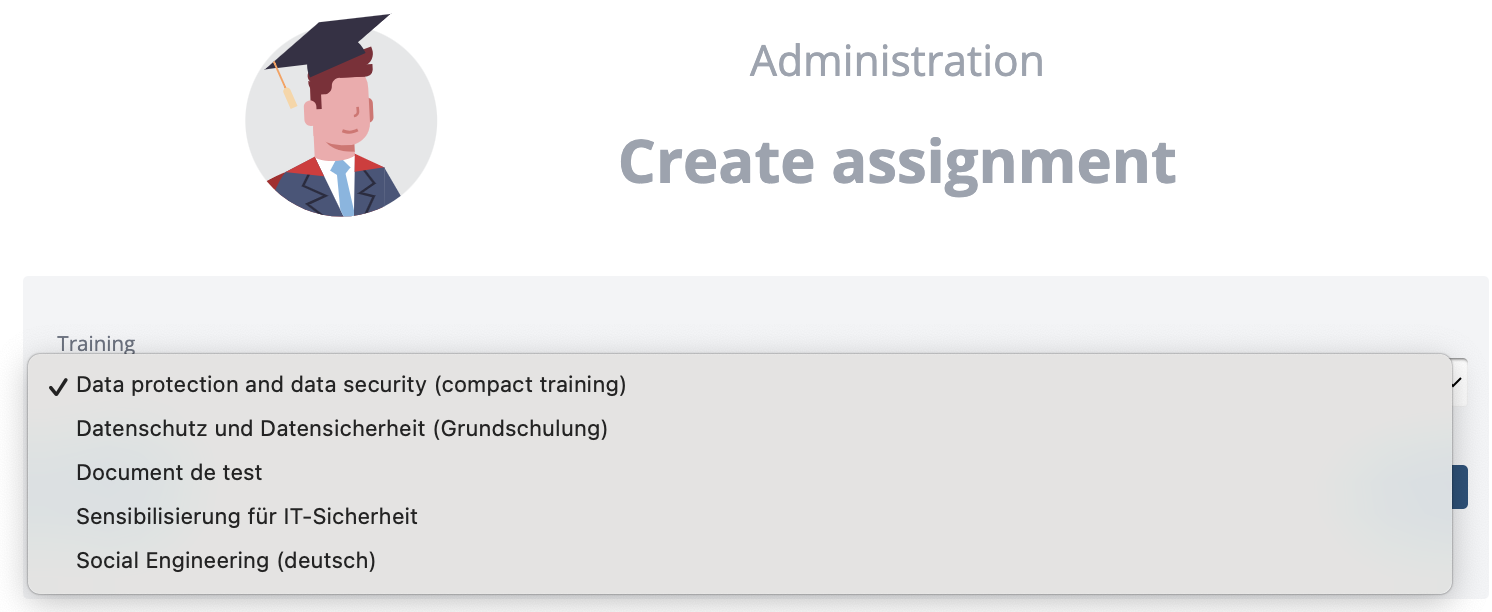The image size is (1492, 612).
Task: Click the Training select box right edge
Action: [1460, 382]
